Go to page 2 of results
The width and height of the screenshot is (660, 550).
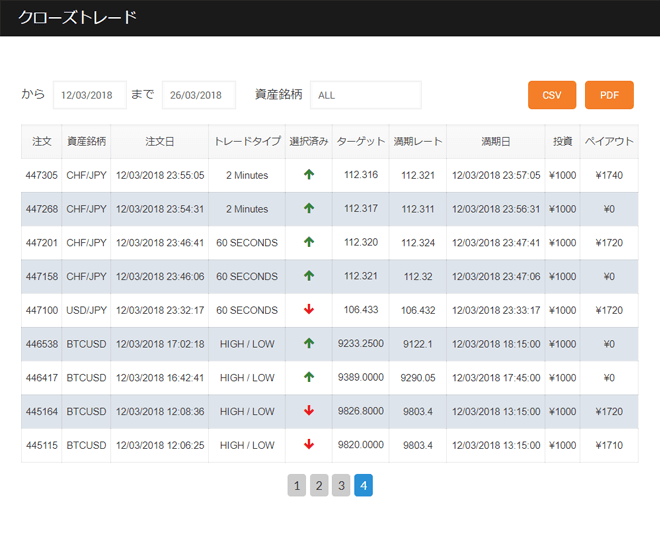(x=319, y=486)
